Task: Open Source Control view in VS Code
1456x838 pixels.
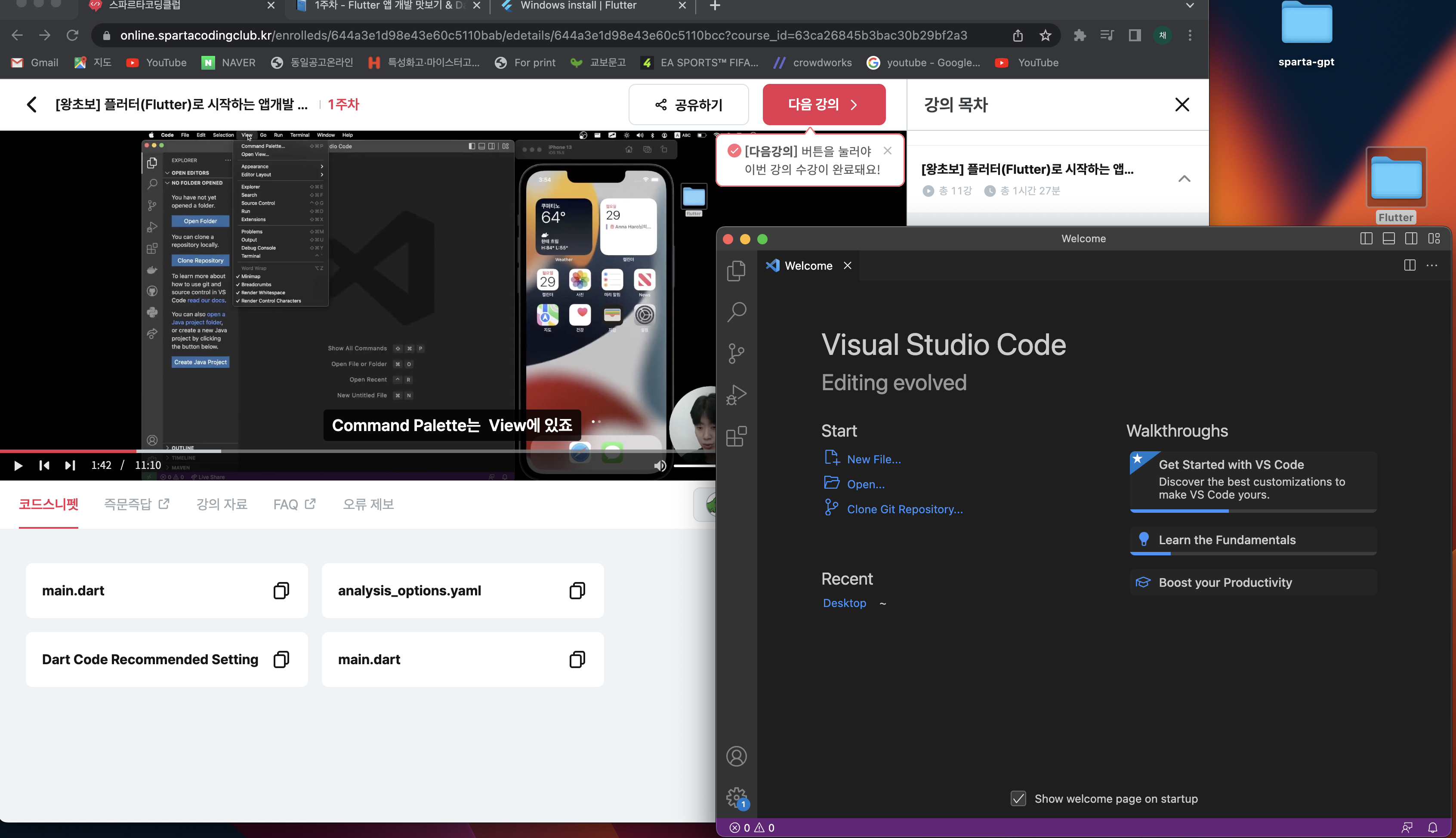Action: [x=736, y=353]
